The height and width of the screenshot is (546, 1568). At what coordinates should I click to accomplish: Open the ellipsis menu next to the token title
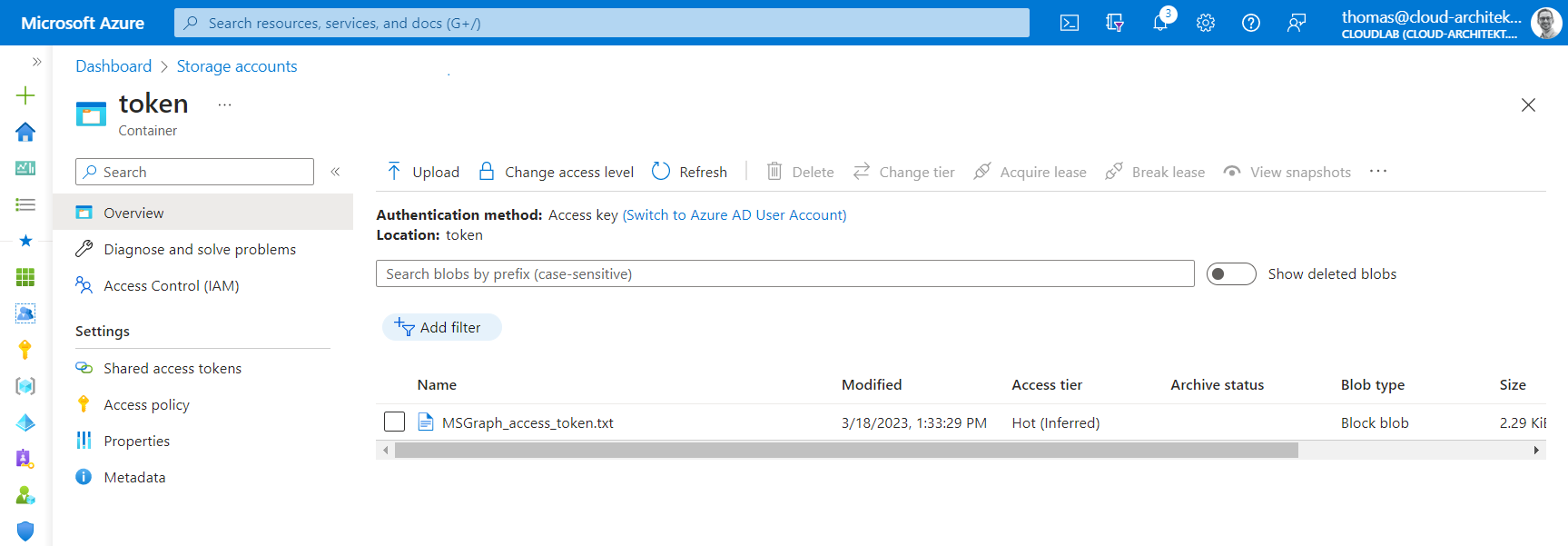tap(224, 105)
